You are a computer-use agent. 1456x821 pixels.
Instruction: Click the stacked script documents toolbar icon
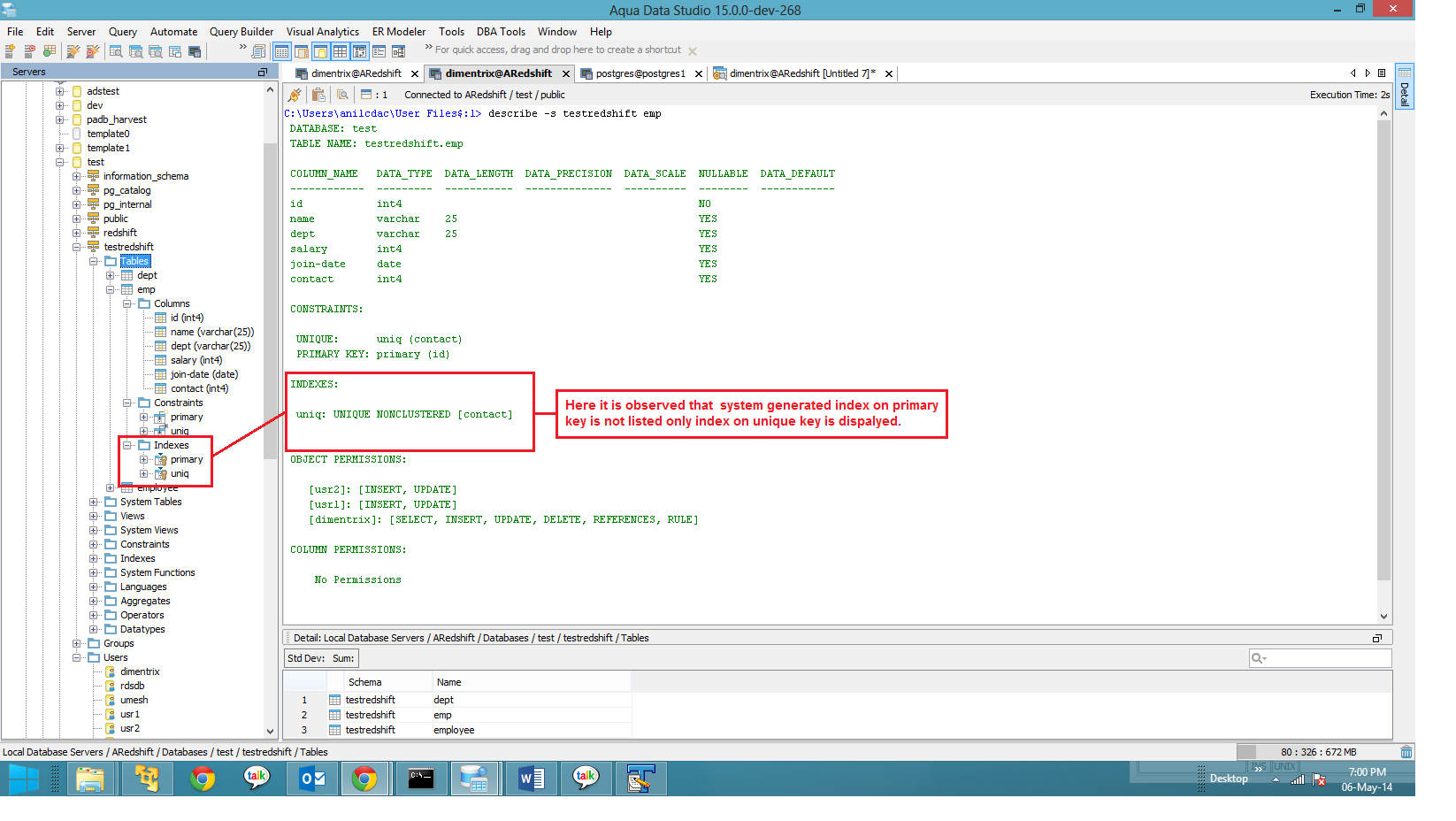258,51
